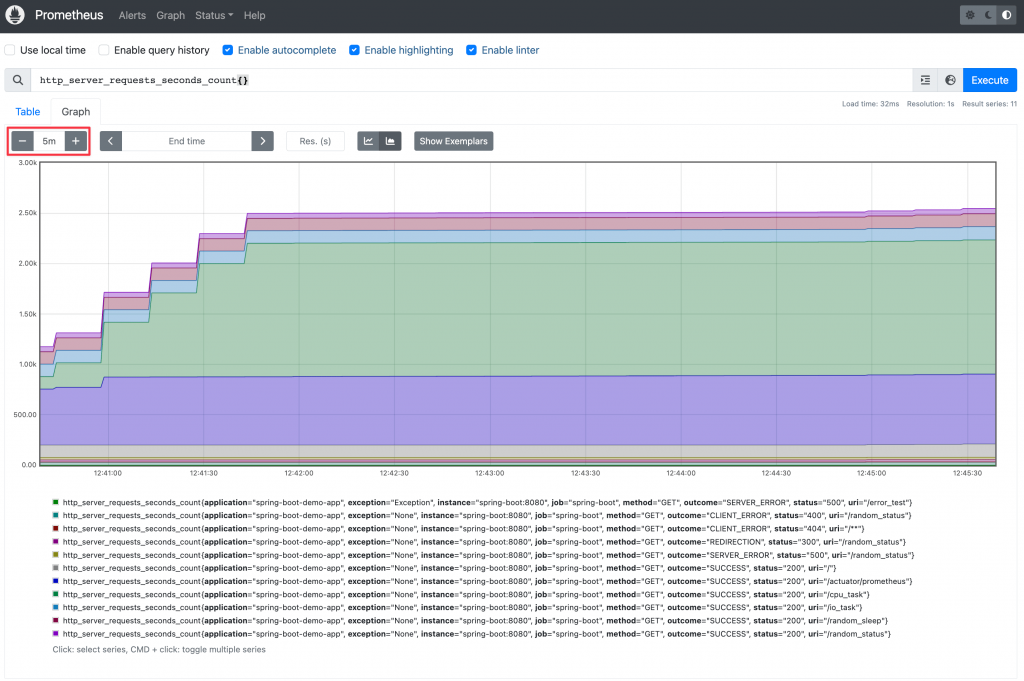Switch to the Table tab

pos(28,112)
